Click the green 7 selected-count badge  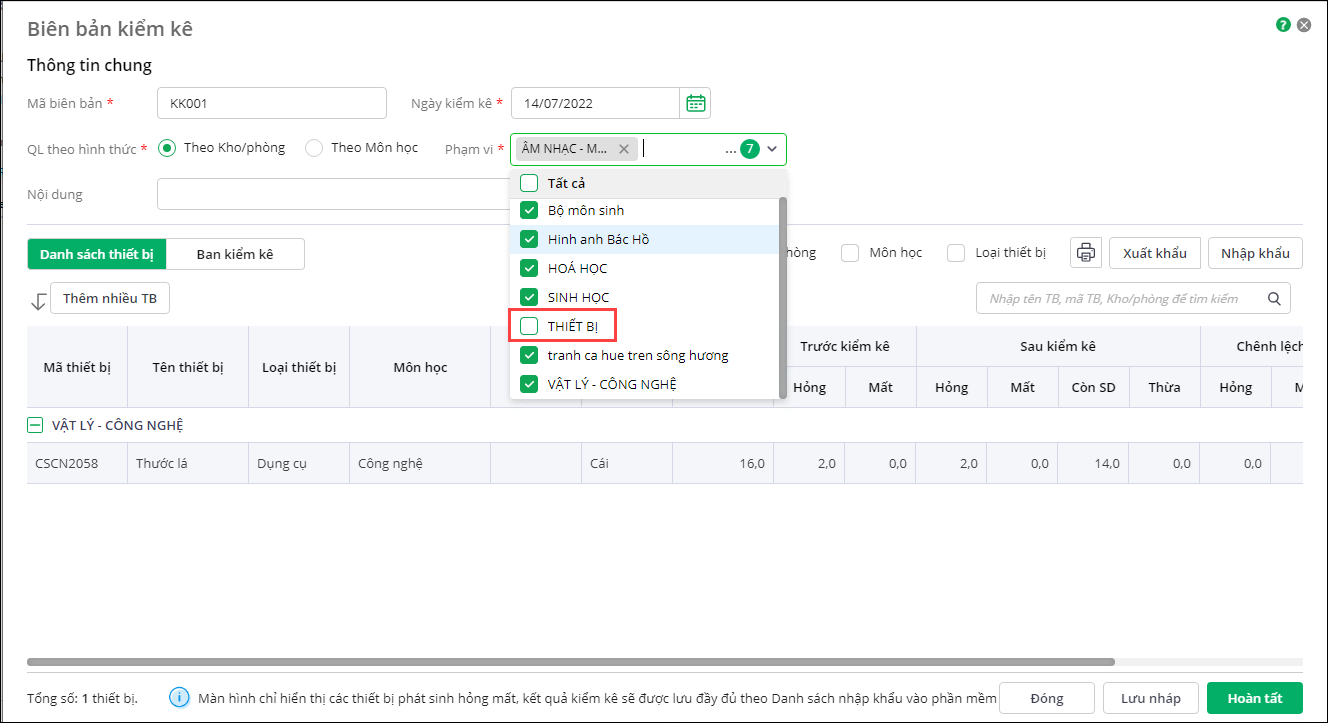[750, 149]
